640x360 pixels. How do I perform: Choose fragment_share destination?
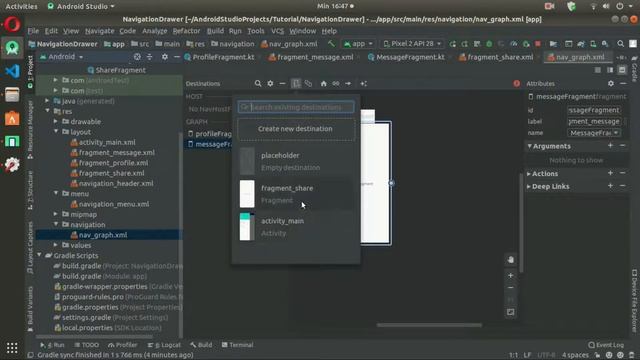click(x=296, y=194)
